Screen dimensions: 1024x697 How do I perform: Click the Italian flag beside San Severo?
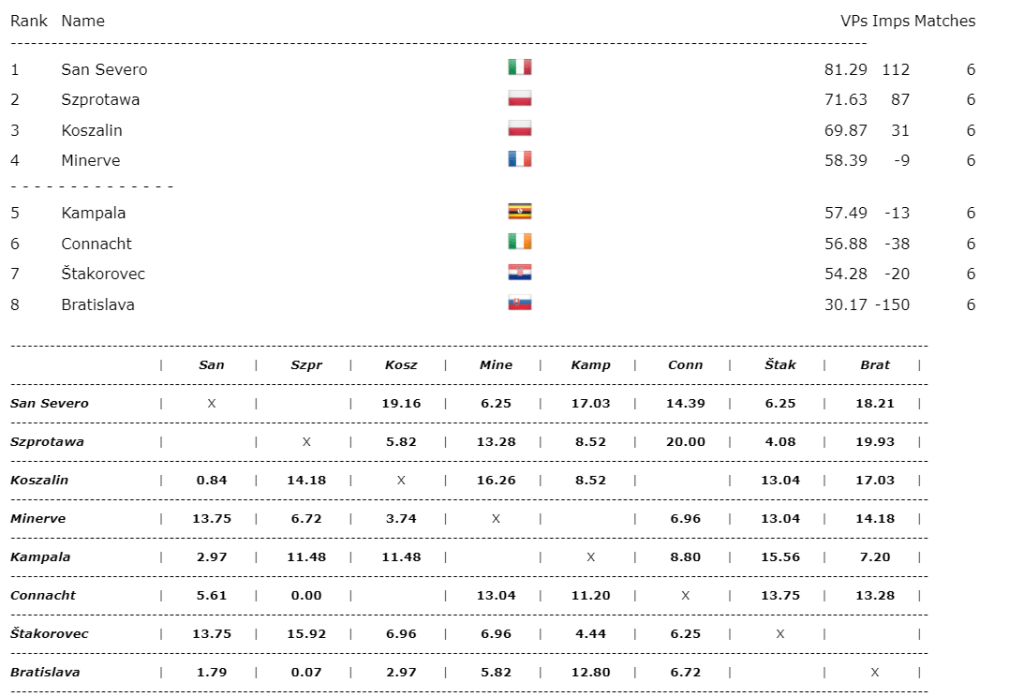click(x=519, y=68)
